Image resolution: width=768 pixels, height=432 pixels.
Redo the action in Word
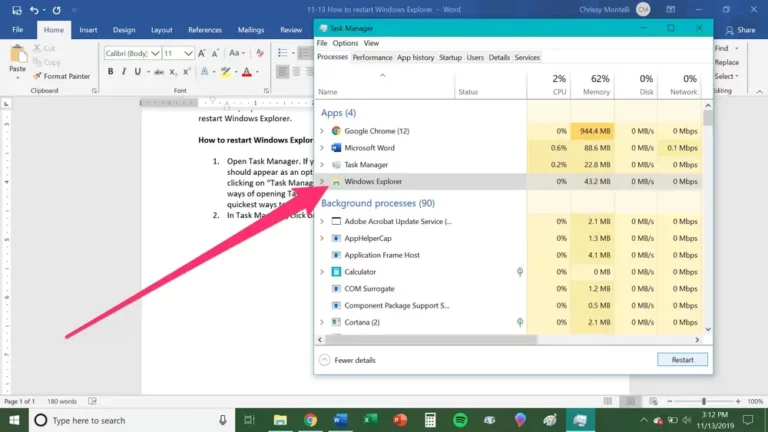[56, 10]
